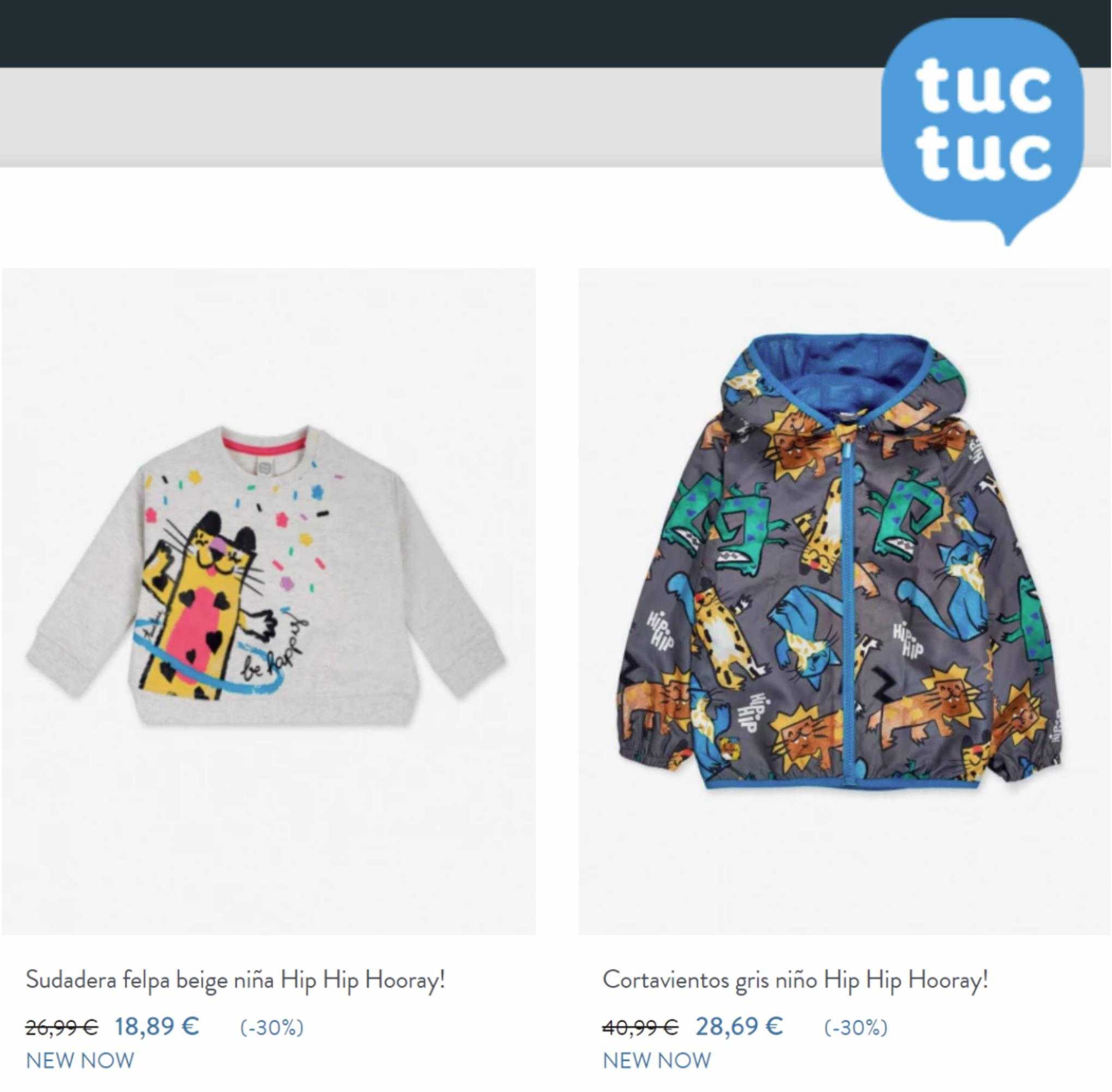This screenshot has height=1092, width=1112.
Task: Open the Sudadera felpa beige niña title link
Action: [235, 980]
